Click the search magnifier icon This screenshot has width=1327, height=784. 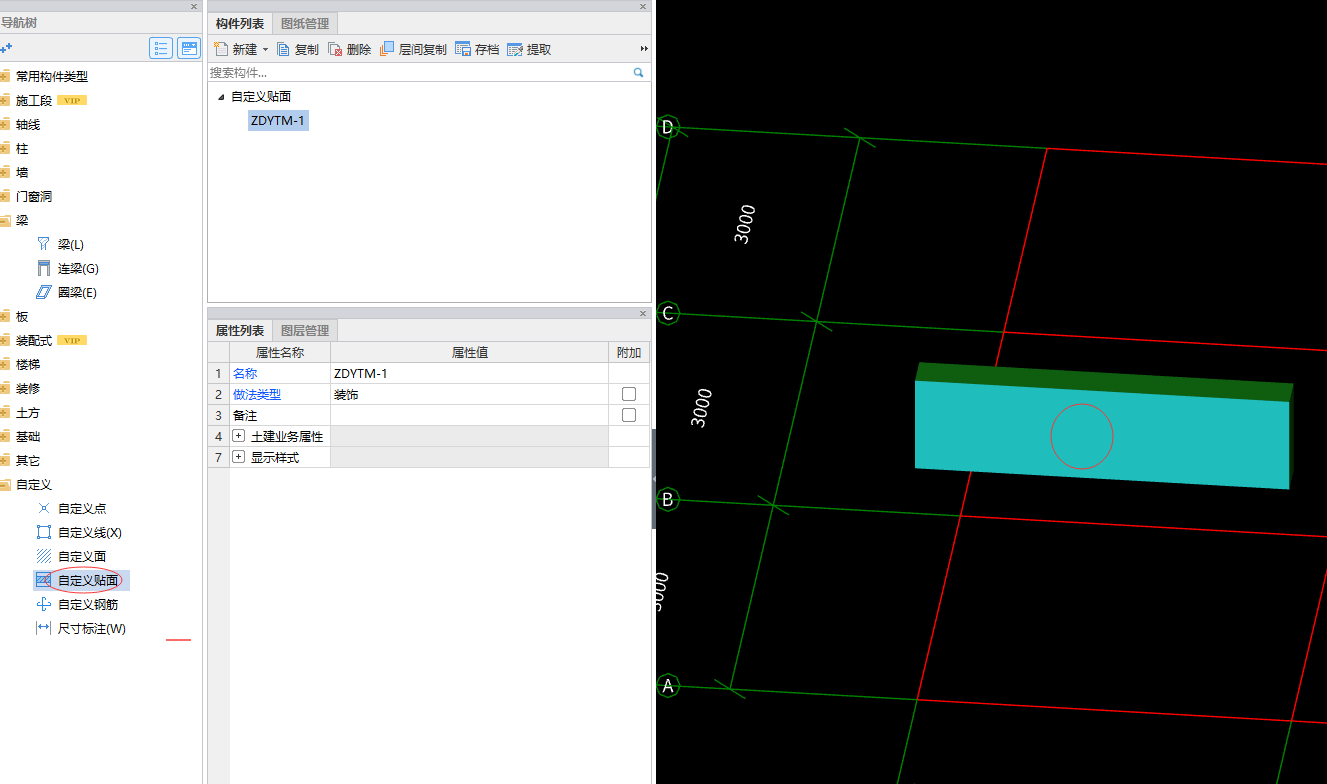pyautogui.click(x=638, y=72)
